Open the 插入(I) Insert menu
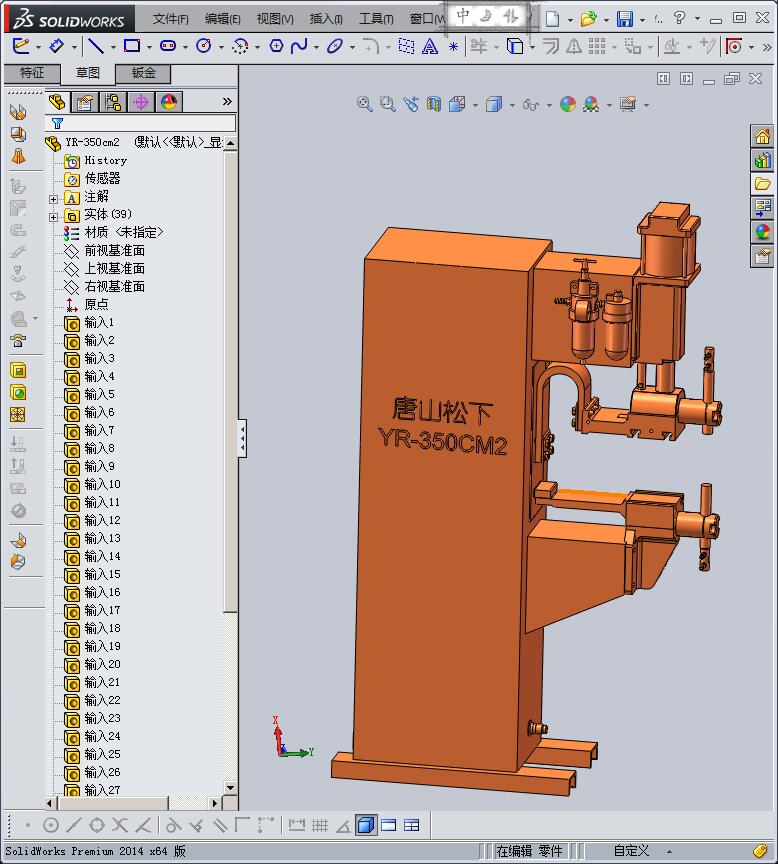 326,19
